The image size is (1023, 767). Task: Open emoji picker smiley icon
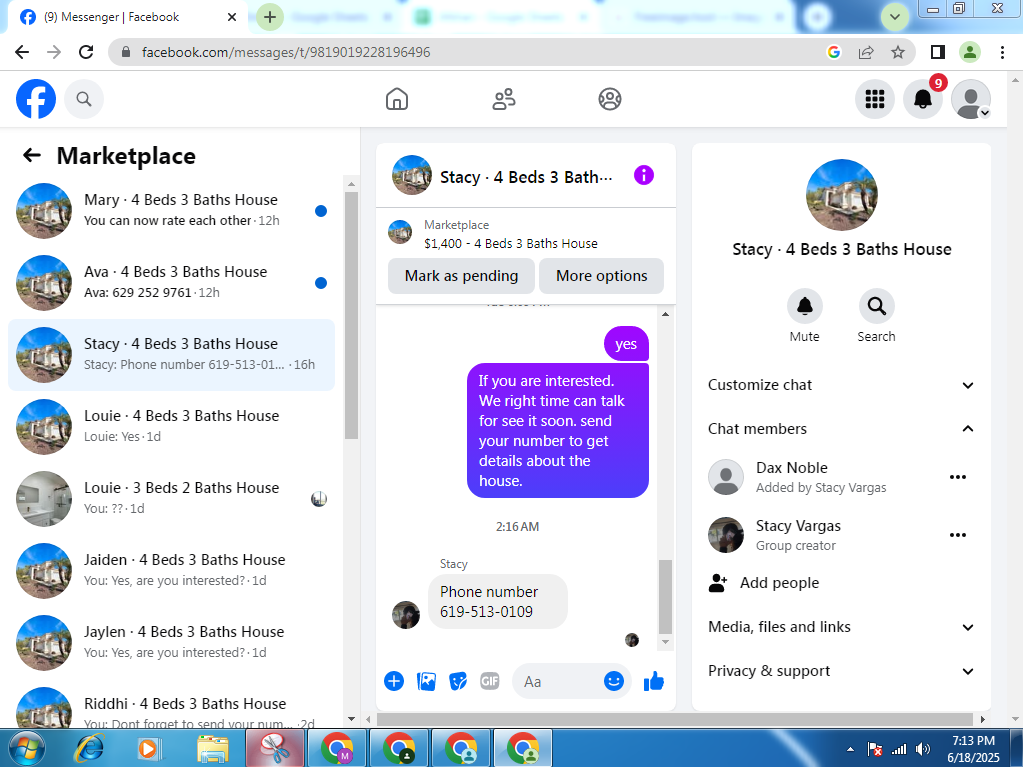click(613, 682)
